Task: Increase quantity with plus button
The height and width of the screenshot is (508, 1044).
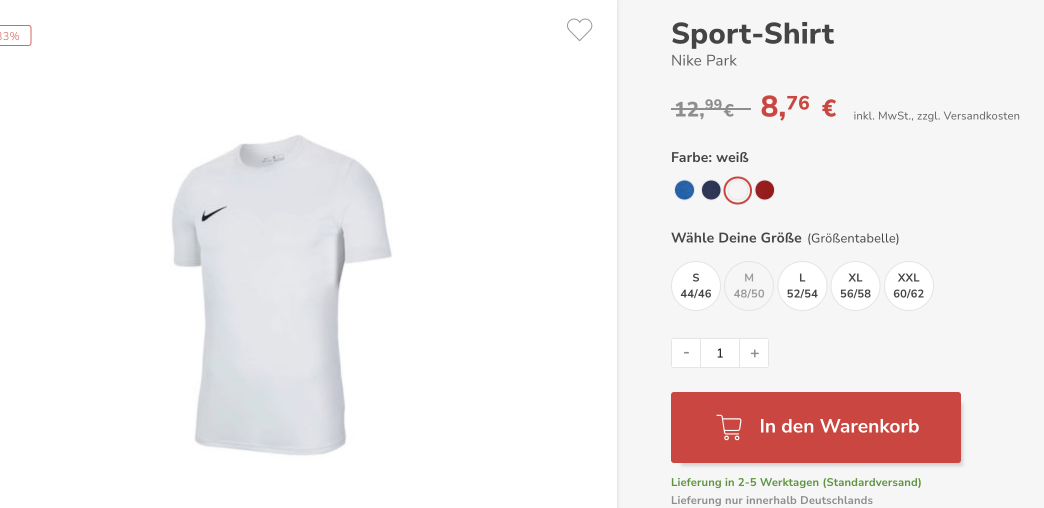Action: point(754,353)
